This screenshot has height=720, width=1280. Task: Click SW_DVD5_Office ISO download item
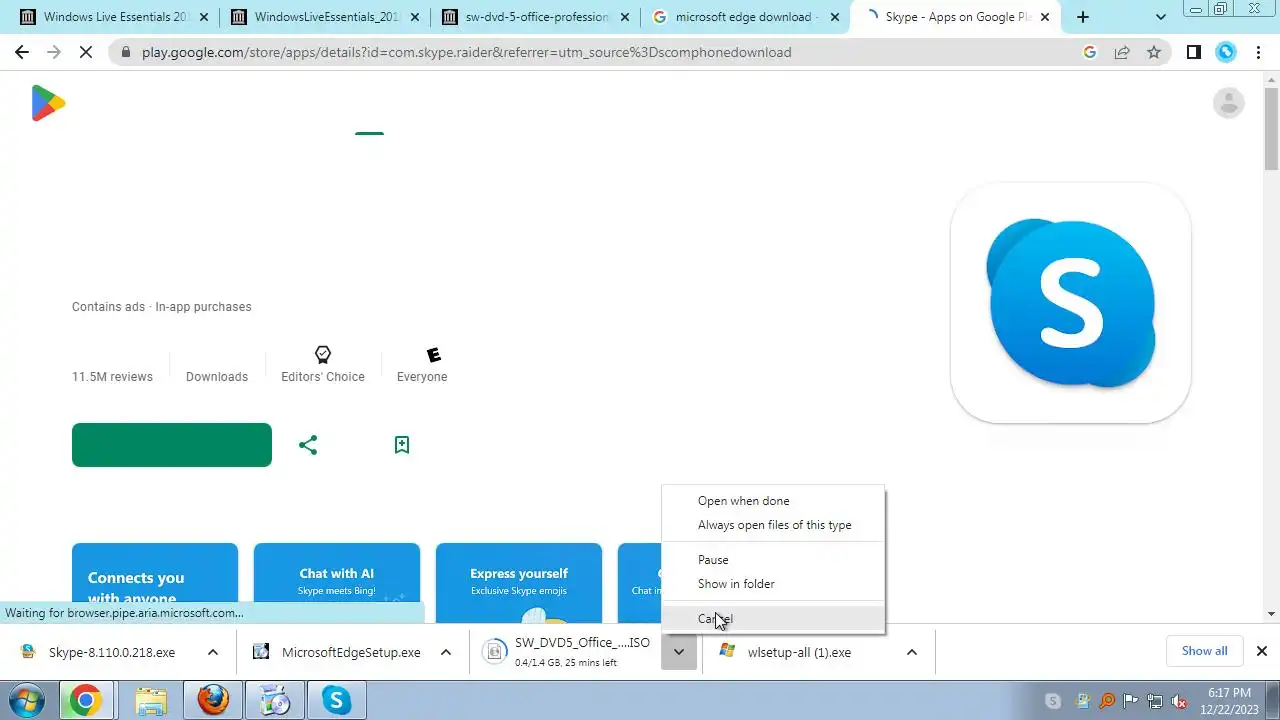click(x=568, y=652)
